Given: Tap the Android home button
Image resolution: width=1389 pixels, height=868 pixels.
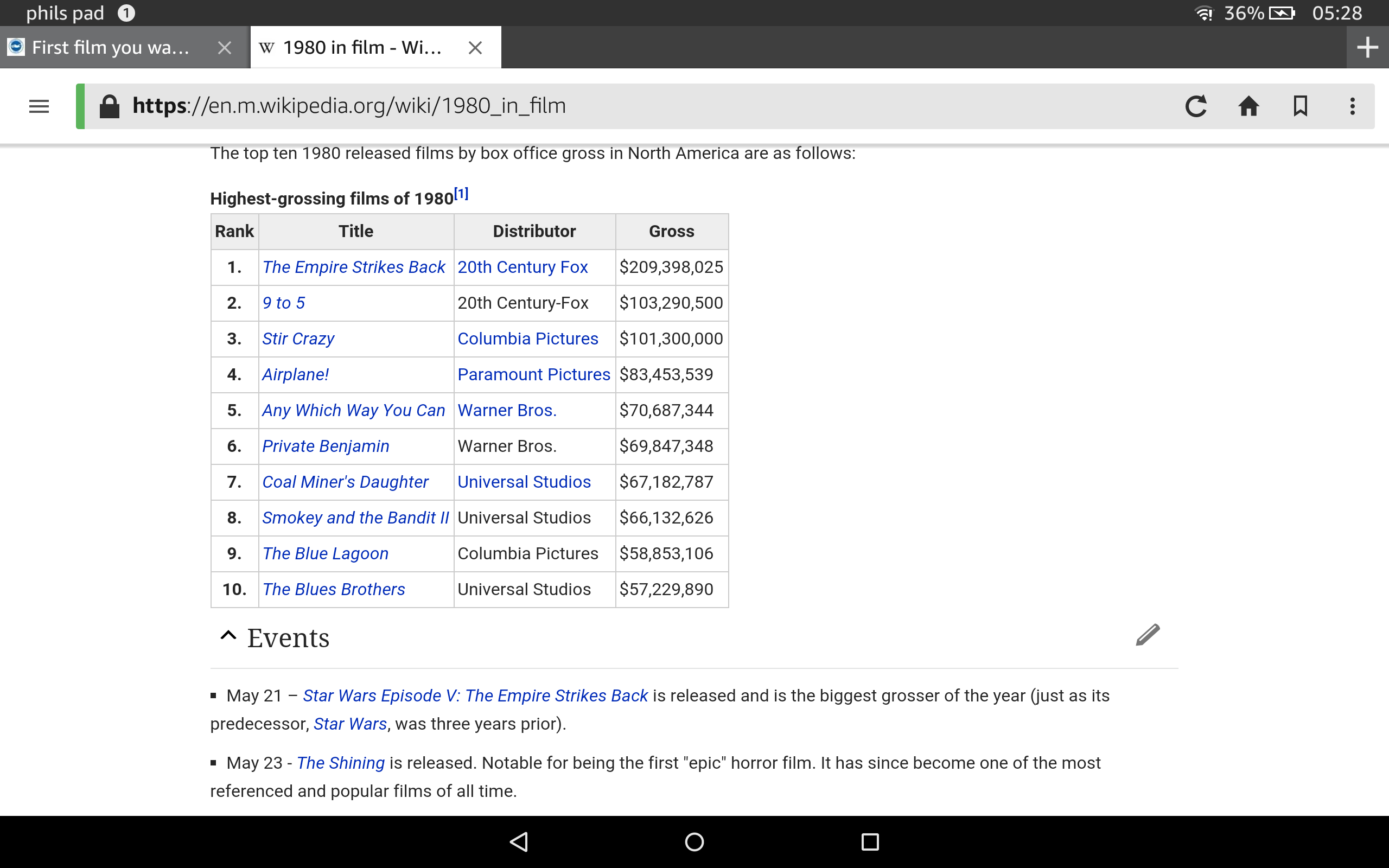Looking at the screenshot, I should pos(694,841).
